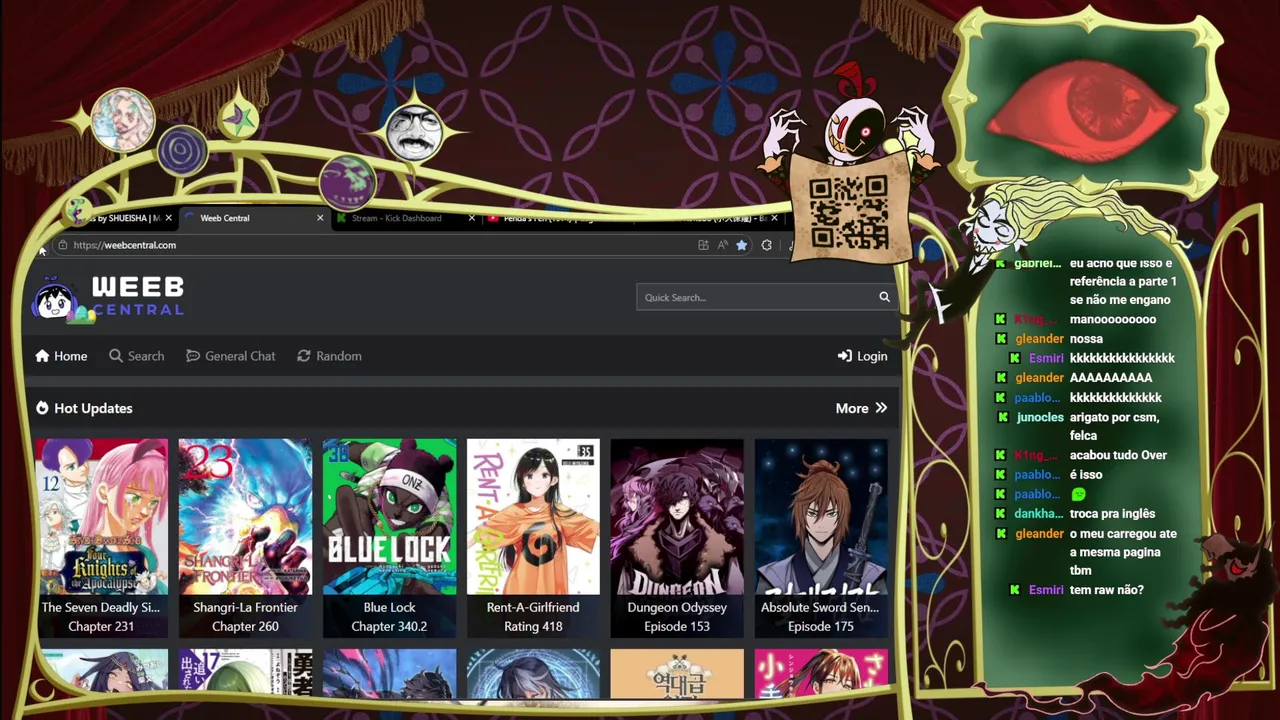Click the read aloud icon in address bar
The width and height of the screenshot is (1280, 720).
click(722, 245)
